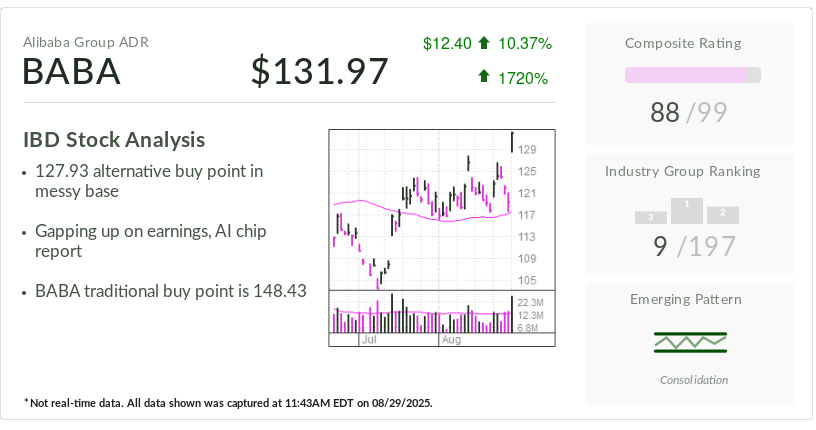Click the Alibaba Group ADR company name

tap(86, 42)
